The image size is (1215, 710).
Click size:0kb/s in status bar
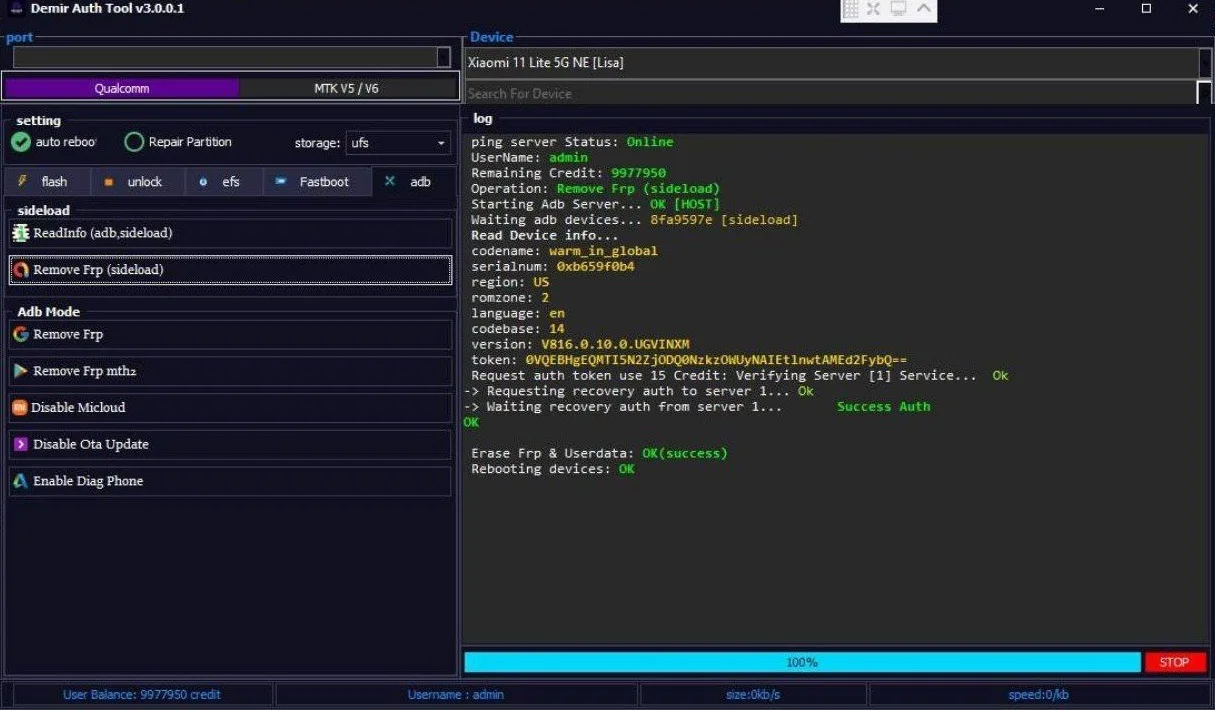(x=753, y=694)
